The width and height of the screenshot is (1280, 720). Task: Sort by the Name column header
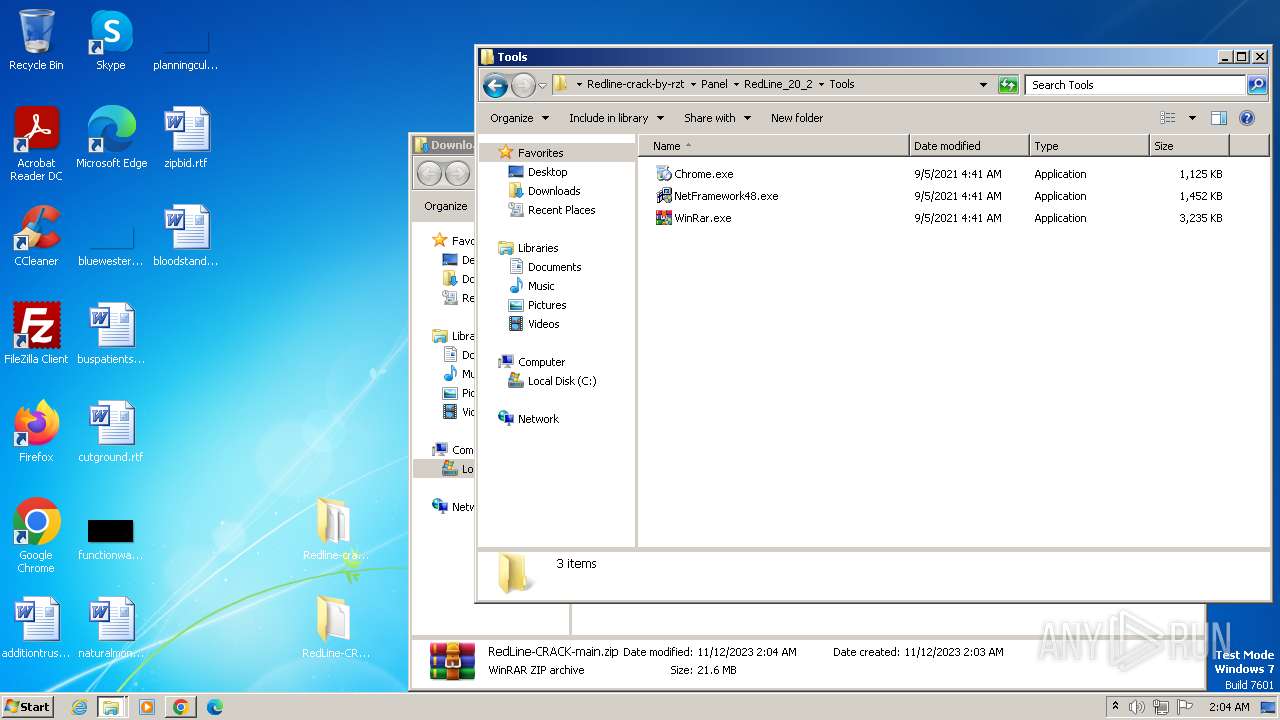pos(774,146)
